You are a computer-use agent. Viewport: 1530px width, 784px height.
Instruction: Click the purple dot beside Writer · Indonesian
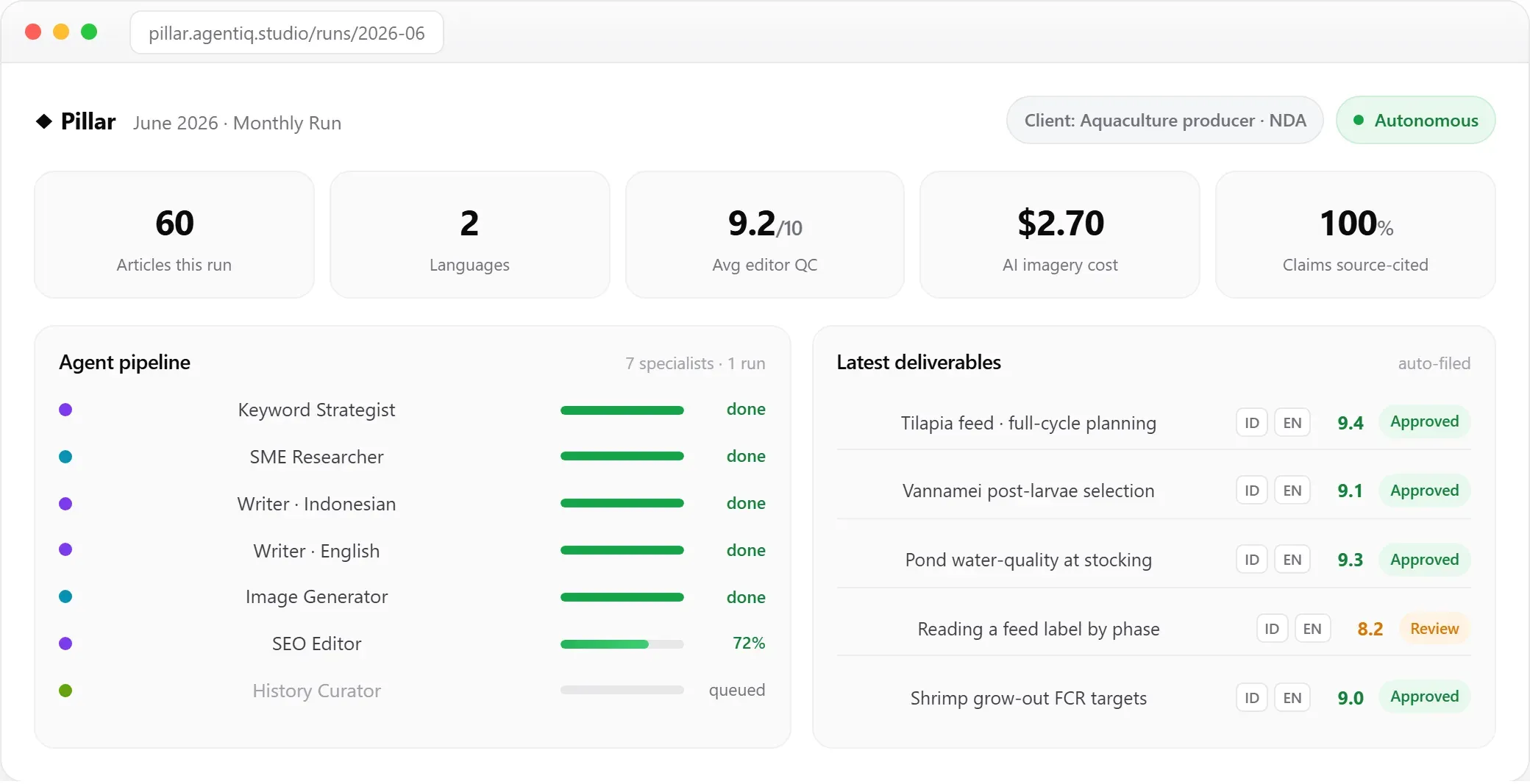point(65,504)
